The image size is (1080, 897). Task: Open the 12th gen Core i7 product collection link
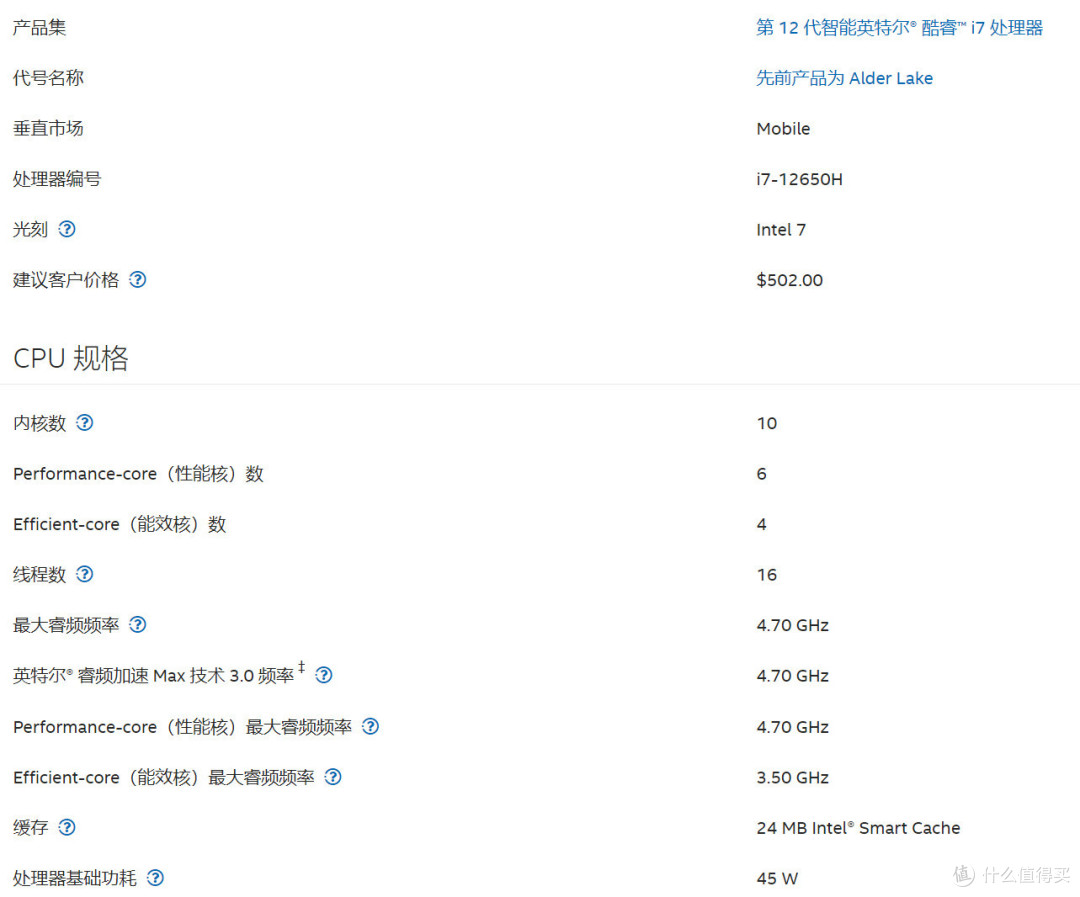(x=899, y=28)
